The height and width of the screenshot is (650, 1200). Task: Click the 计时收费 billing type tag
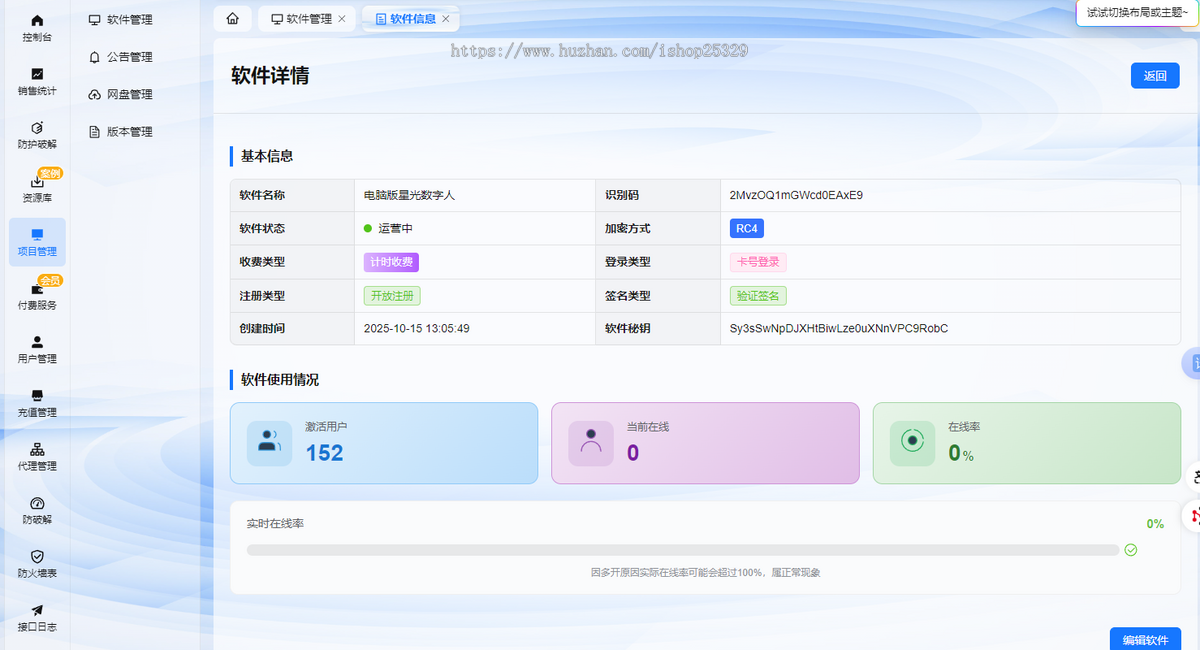pyautogui.click(x=391, y=262)
